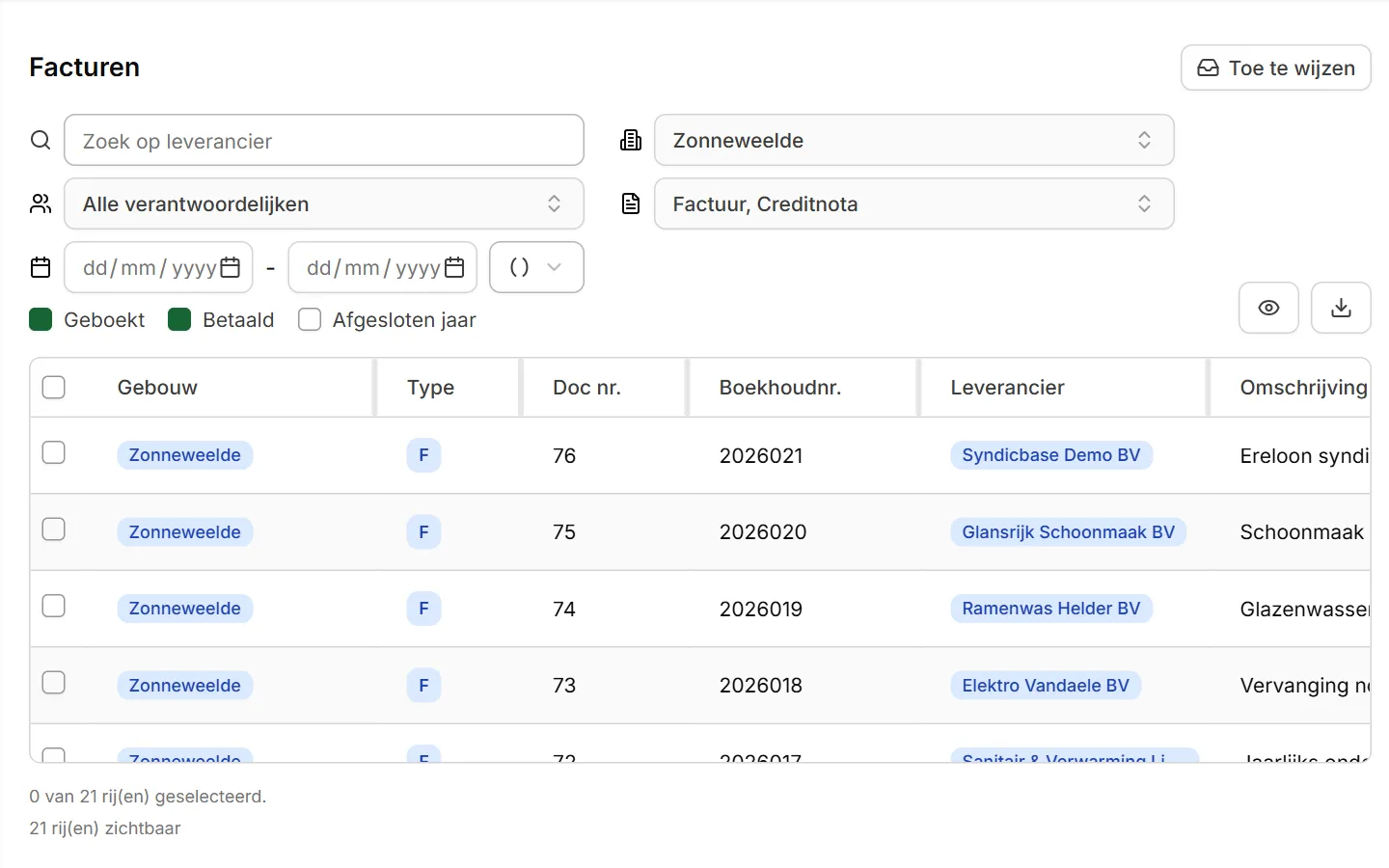Screen dimensions: 1389x868
Task: Open the date preset dropdown with parentheses
Action: click(x=536, y=267)
